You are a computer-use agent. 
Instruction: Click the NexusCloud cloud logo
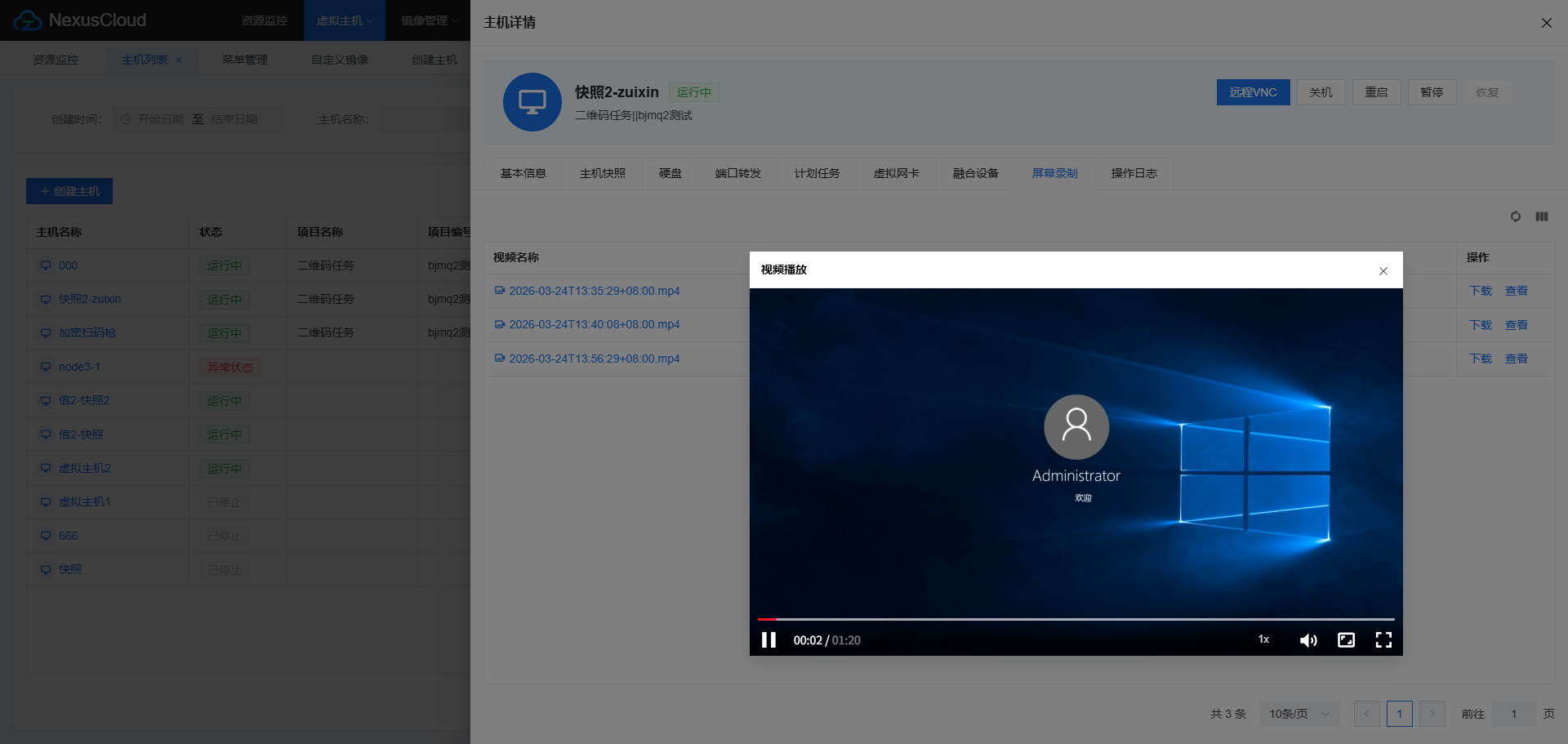[27, 20]
